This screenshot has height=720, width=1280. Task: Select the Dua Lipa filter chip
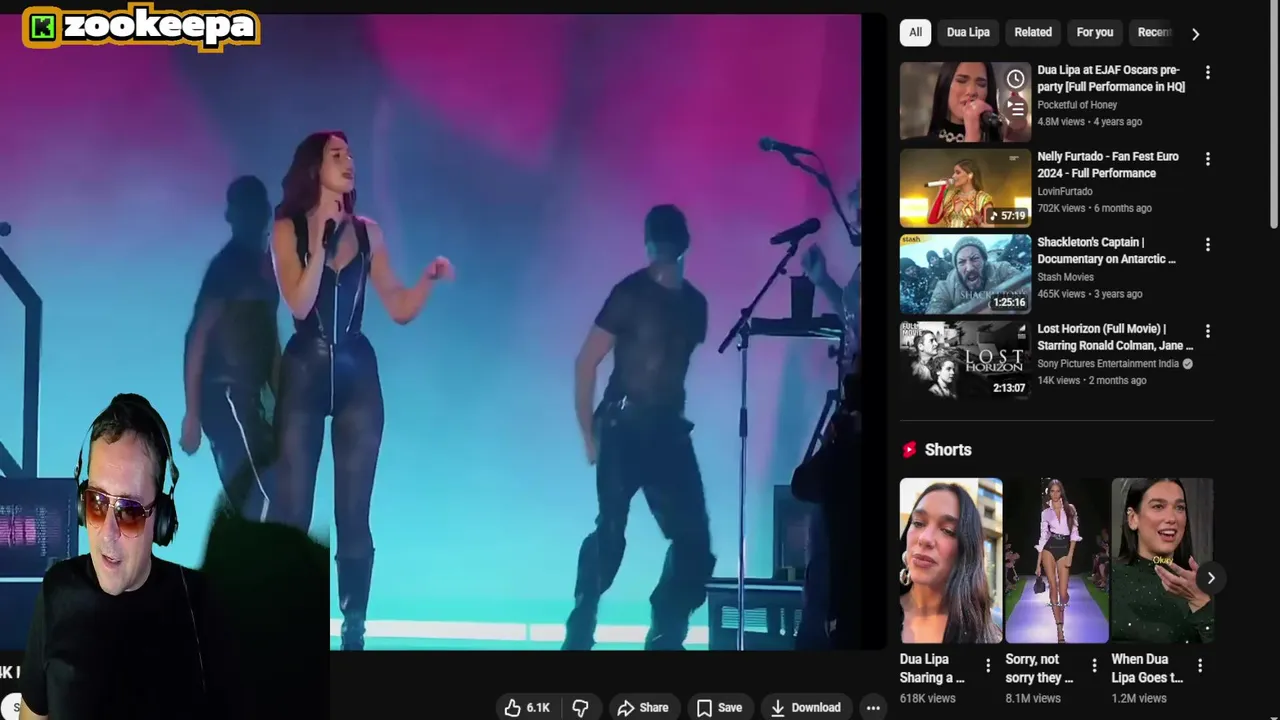(968, 32)
